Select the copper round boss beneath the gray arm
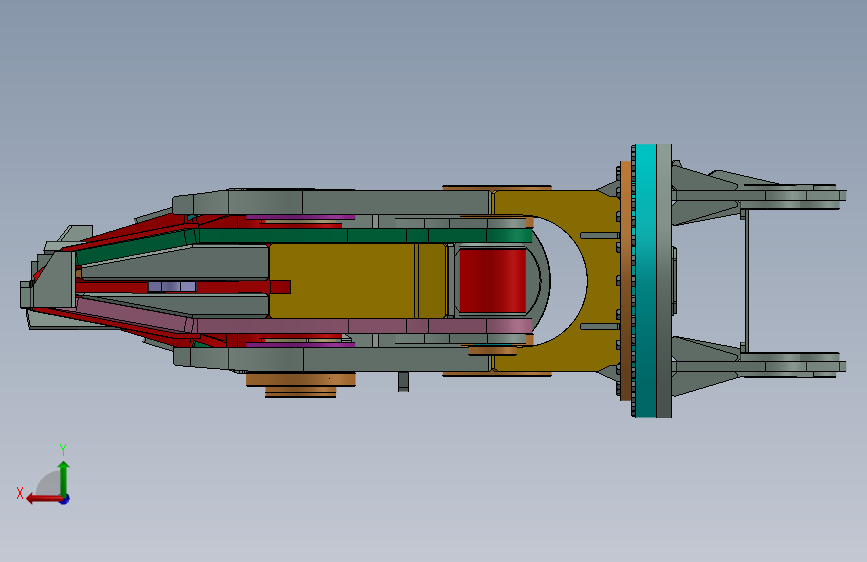Viewport: 867px width, 562px height. 300,384
